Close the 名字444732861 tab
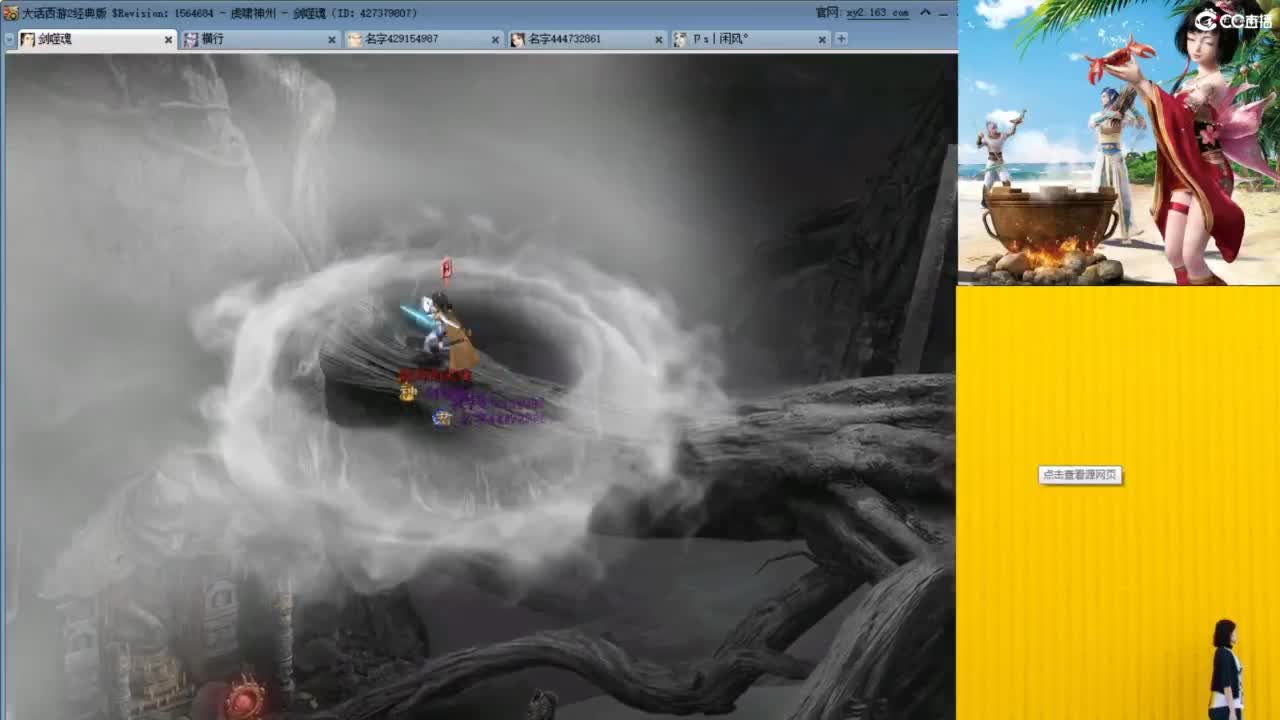The image size is (1280, 720). tap(658, 40)
